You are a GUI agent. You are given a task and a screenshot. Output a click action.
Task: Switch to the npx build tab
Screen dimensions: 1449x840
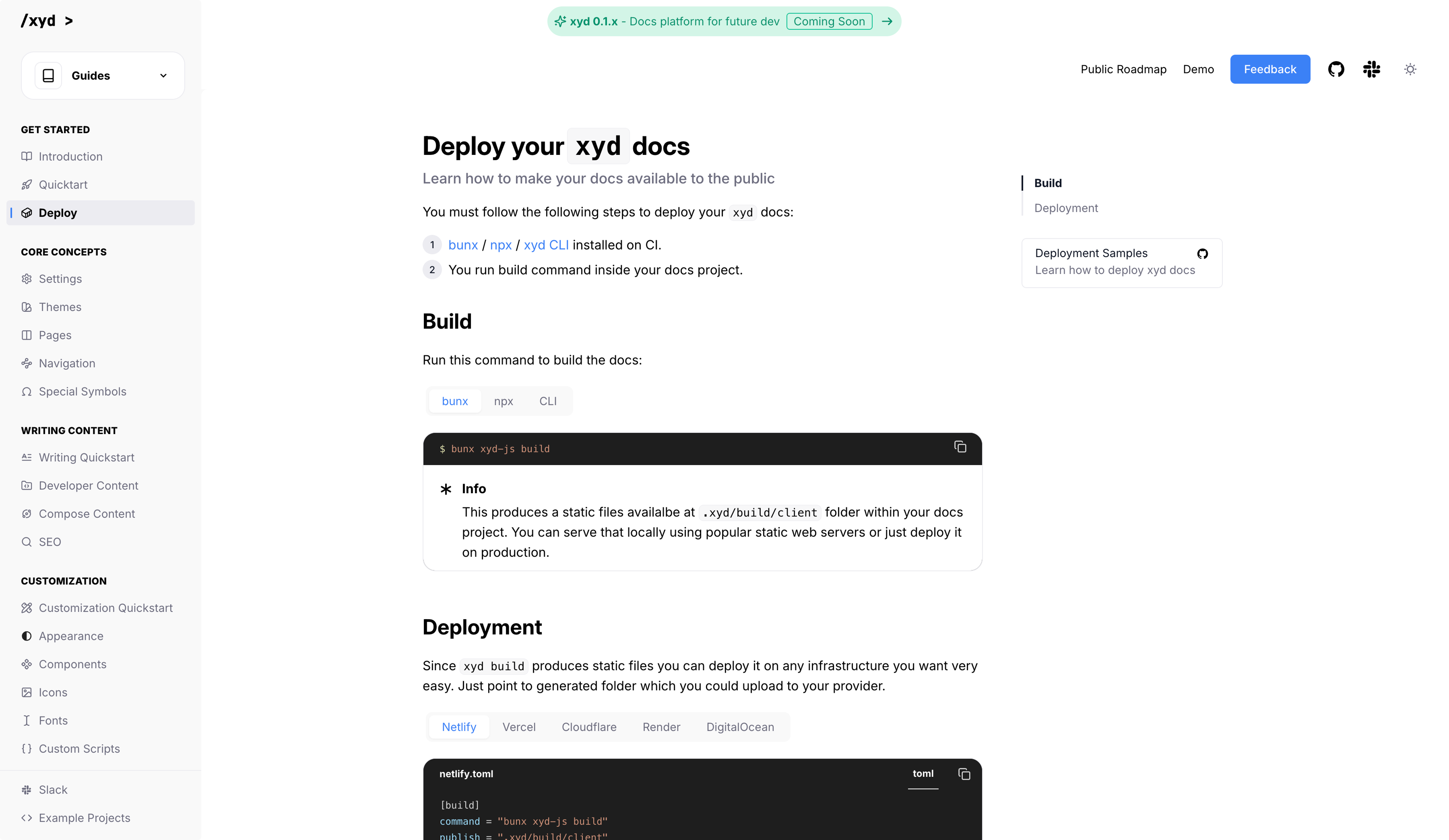(503, 401)
